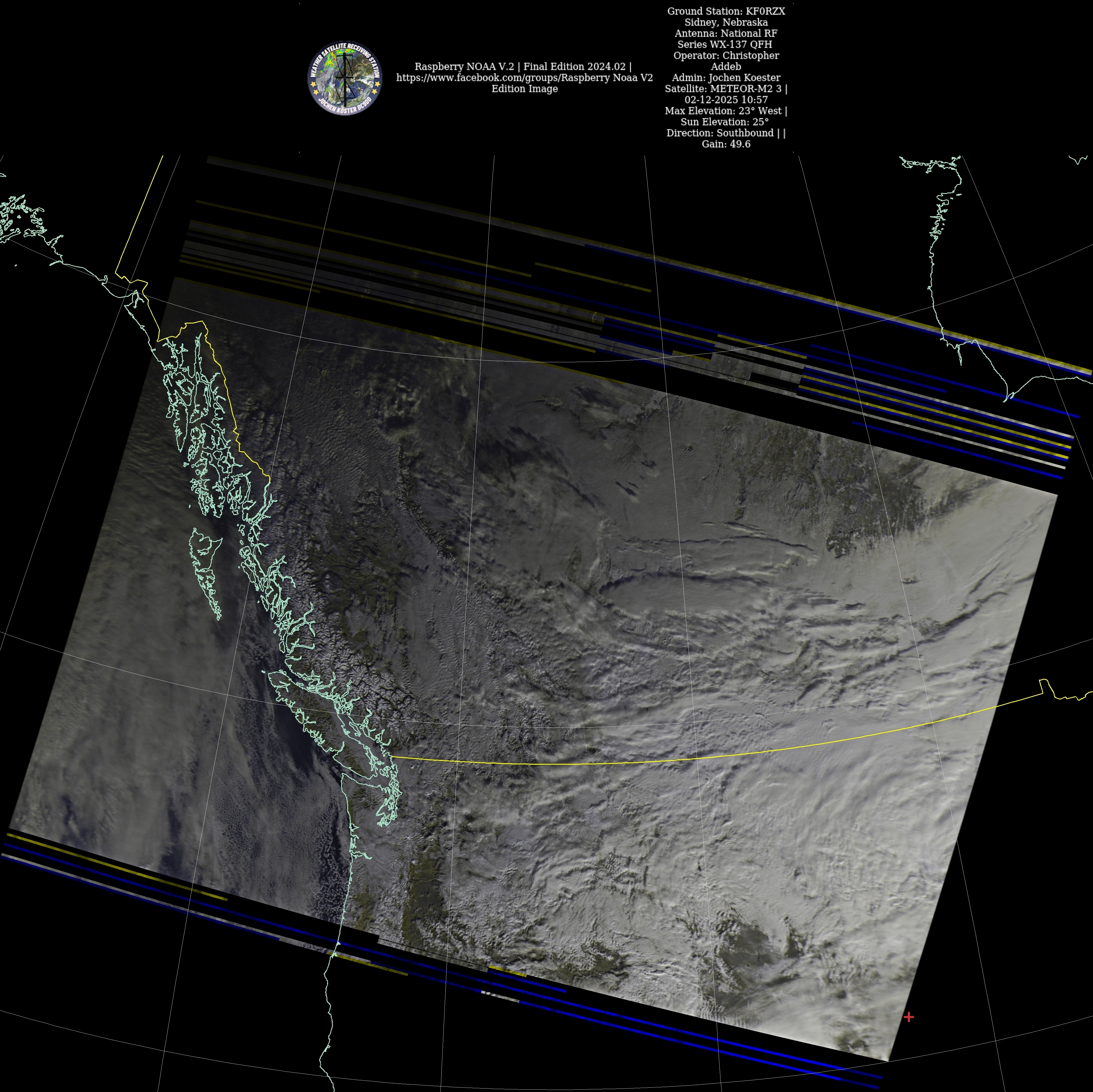Click the Raspberry NOAA V.2 Final Edition title
The image size is (1093, 1092).
click(x=523, y=66)
